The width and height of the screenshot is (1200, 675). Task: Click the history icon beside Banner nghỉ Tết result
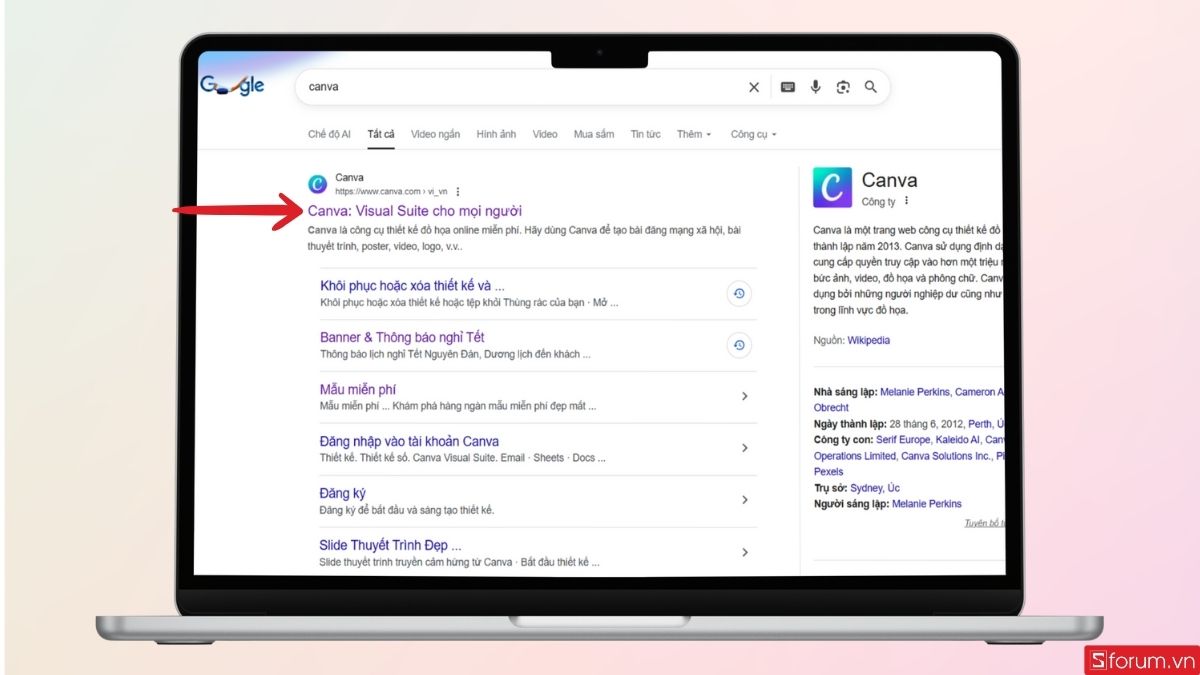coord(738,345)
